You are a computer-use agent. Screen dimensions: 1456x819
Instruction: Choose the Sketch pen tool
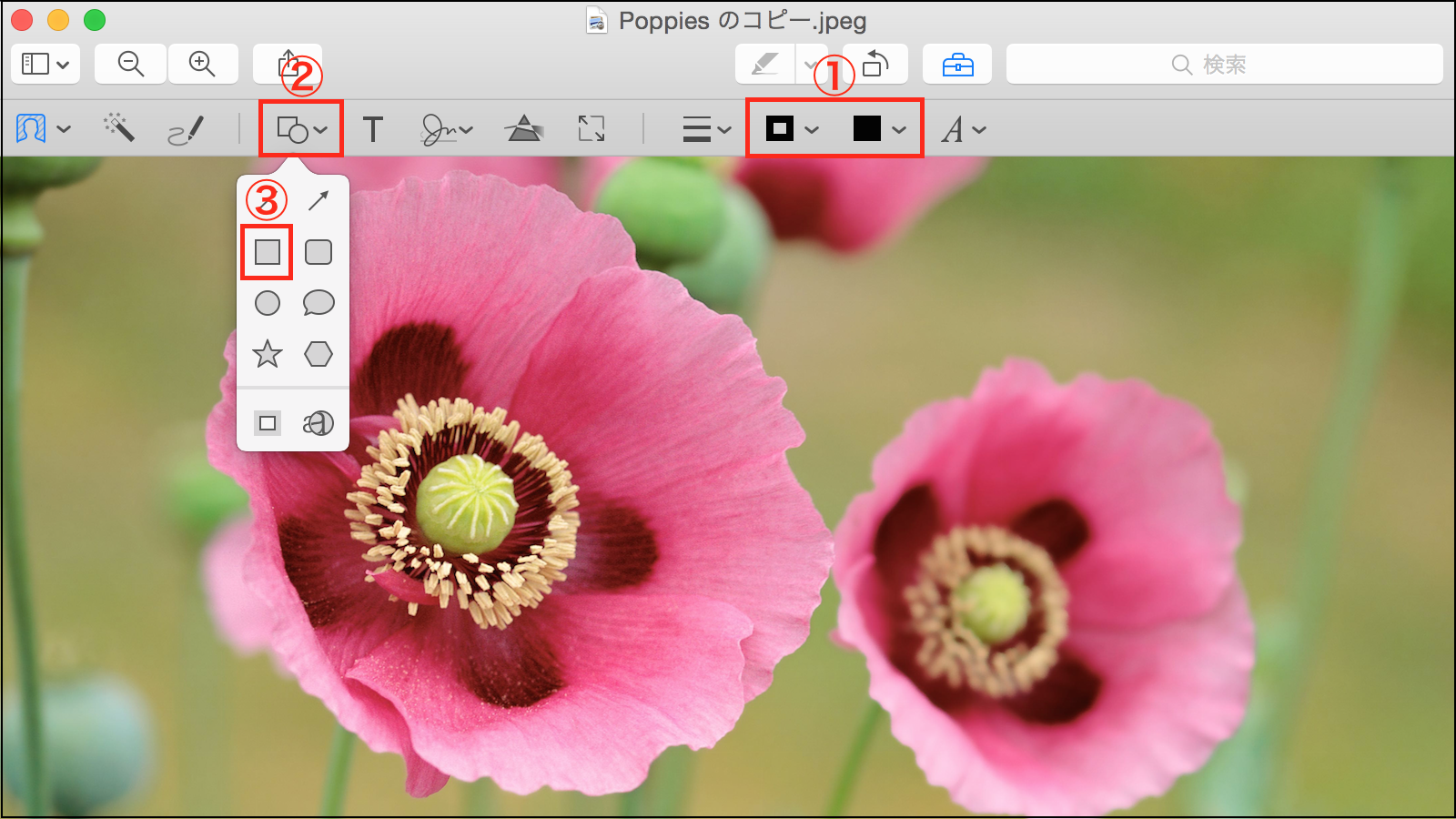point(186,129)
